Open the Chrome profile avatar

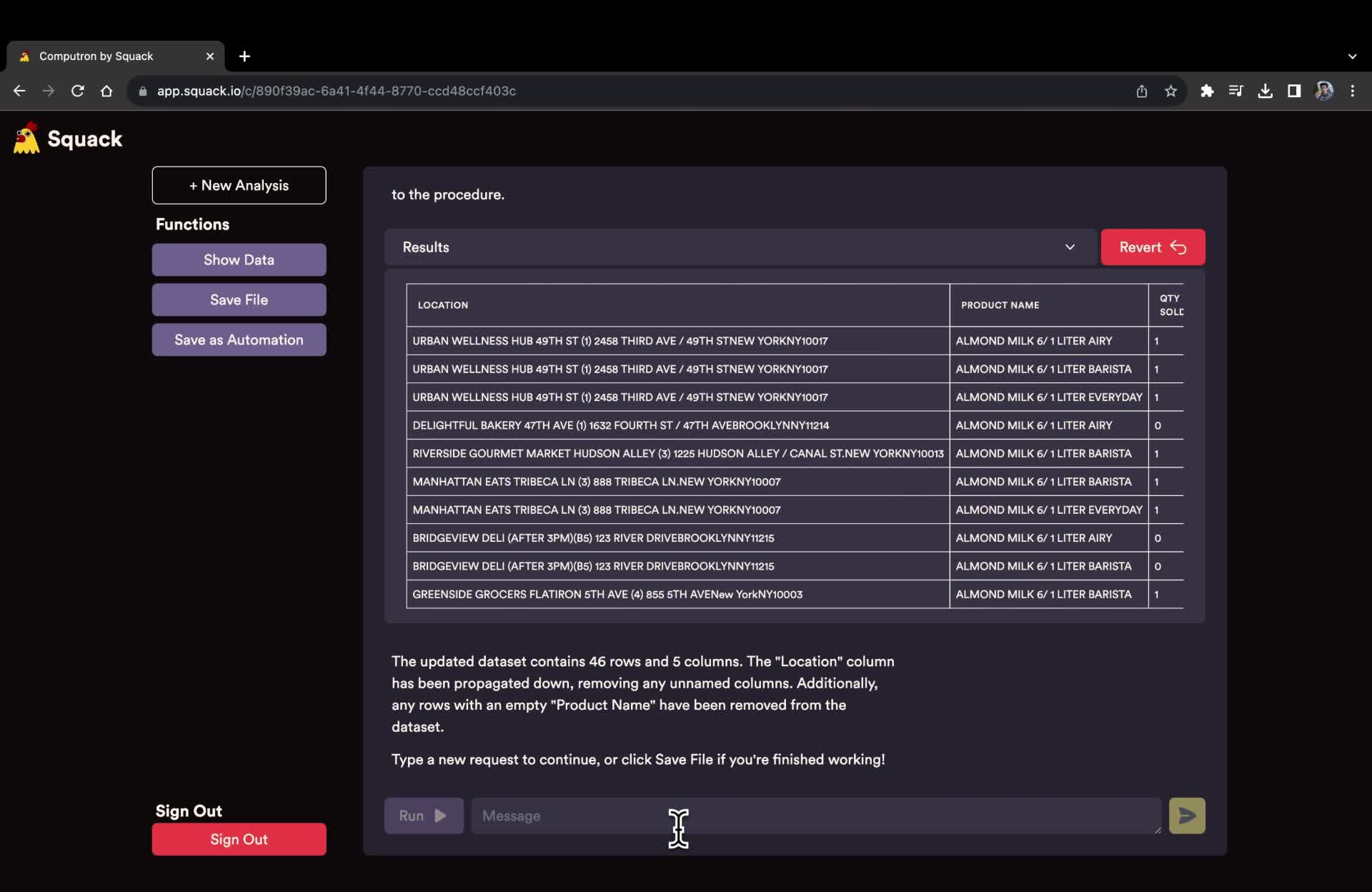[x=1323, y=91]
